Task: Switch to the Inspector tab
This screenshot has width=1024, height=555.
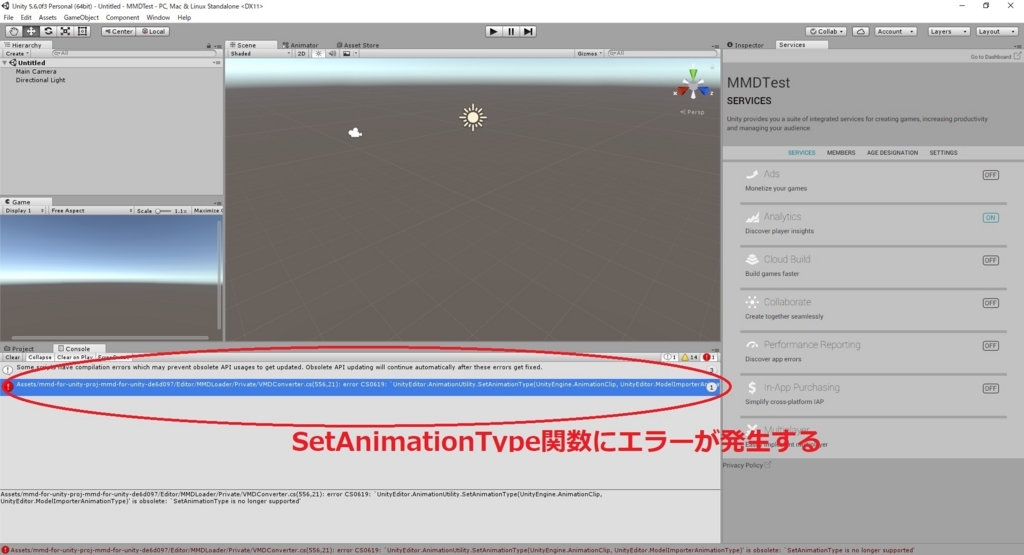Action: coord(745,45)
